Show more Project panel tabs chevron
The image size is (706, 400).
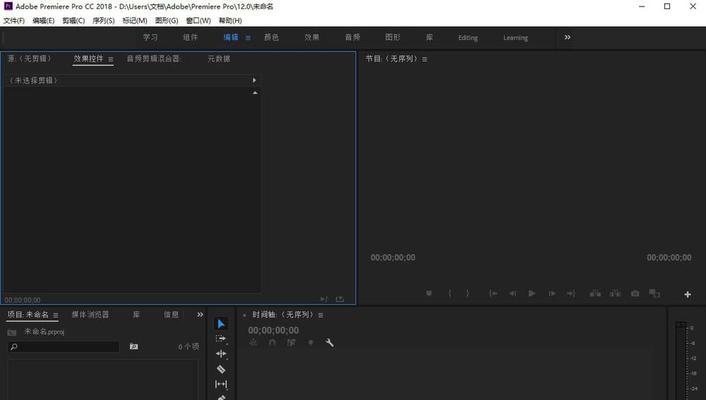[x=200, y=314]
